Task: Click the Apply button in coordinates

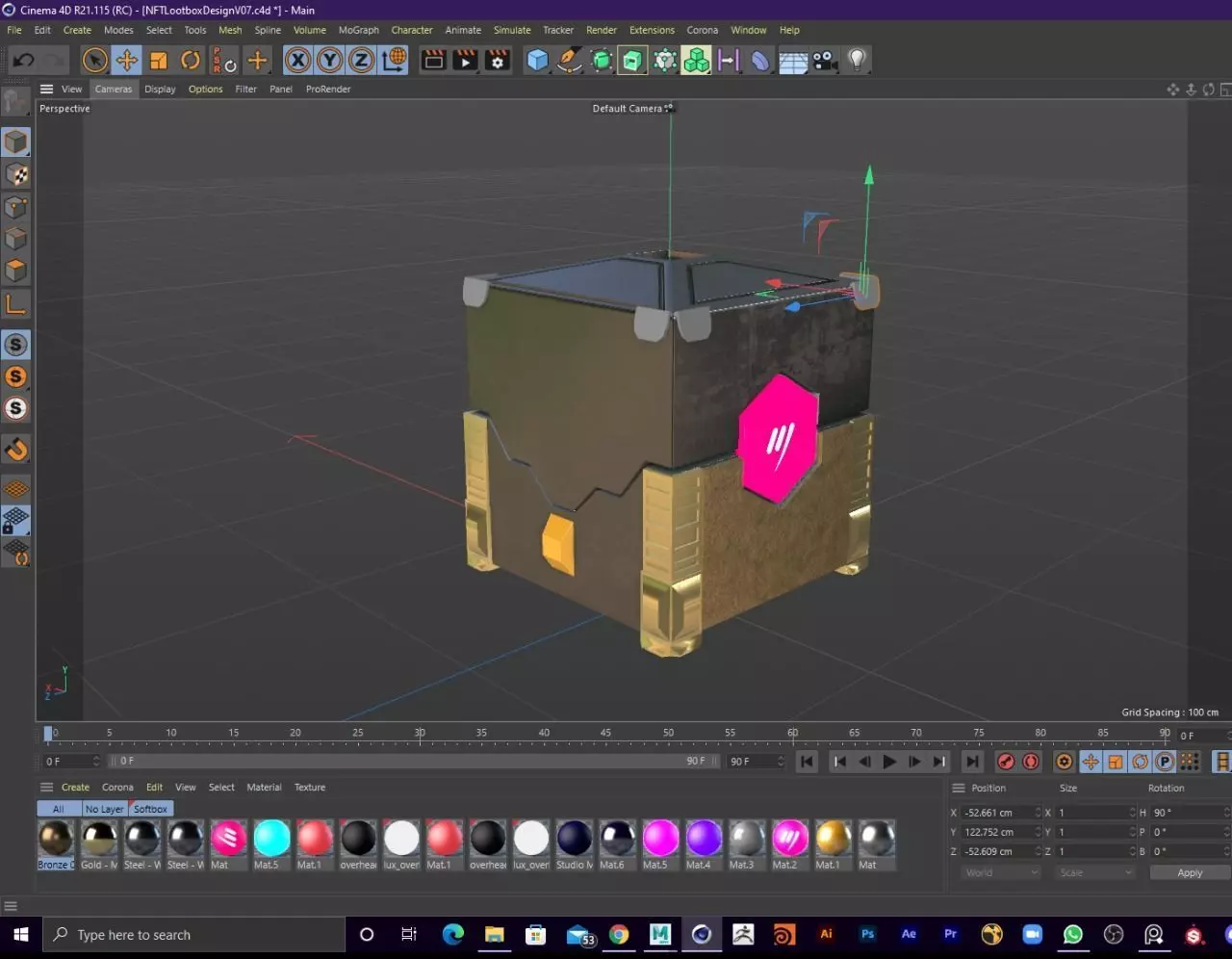Action: [x=1190, y=872]
